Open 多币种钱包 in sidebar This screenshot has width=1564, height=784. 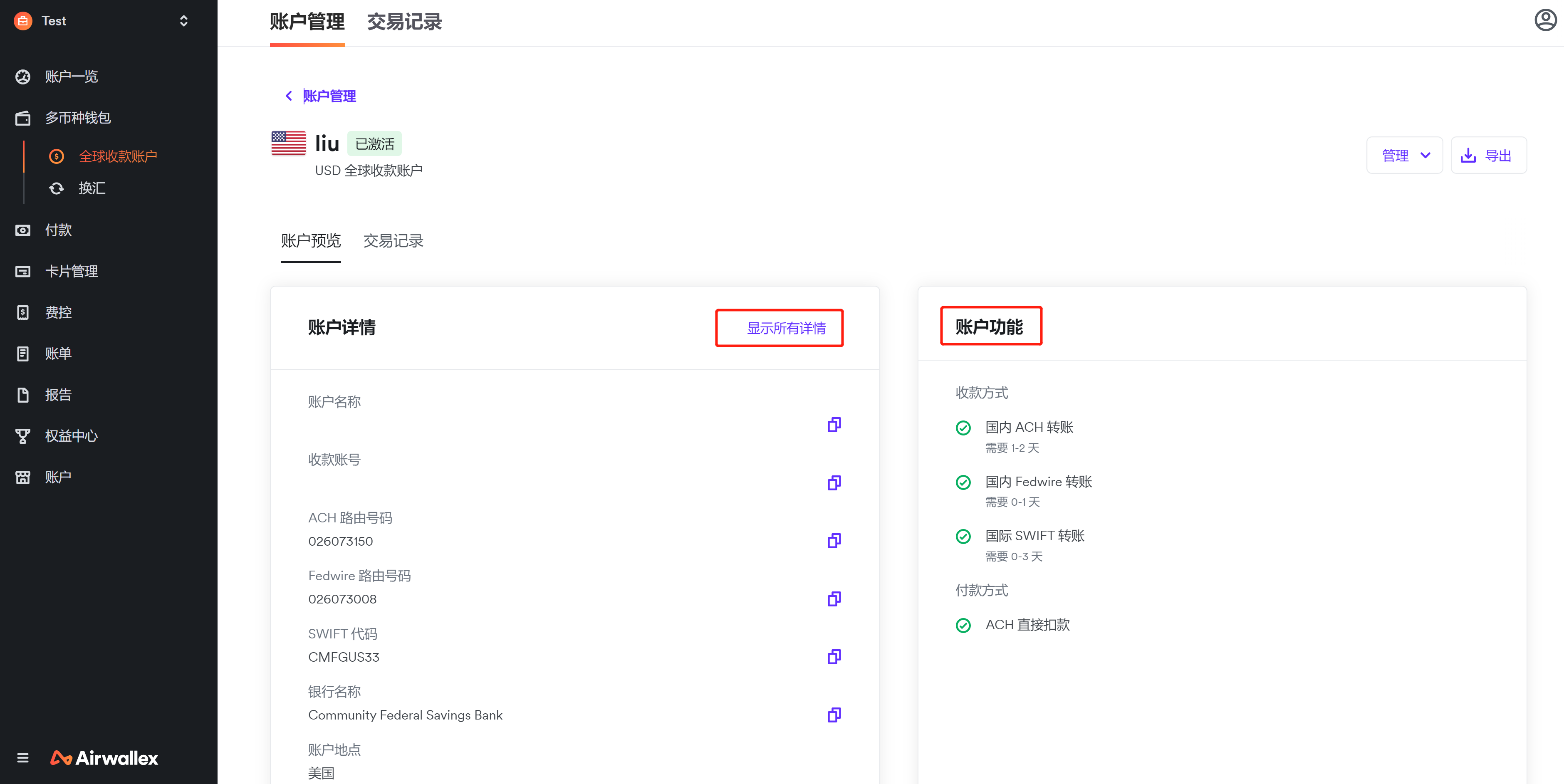pyautogui.click(x=78, y=118)
